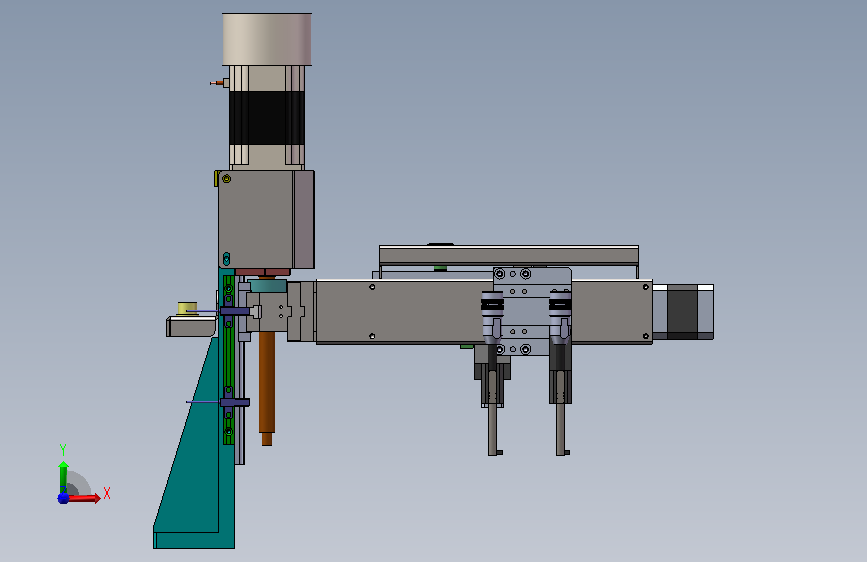The image size is (867, 562).
Task: Select the flat cover plate above the actuator
Action: (509, 255)
